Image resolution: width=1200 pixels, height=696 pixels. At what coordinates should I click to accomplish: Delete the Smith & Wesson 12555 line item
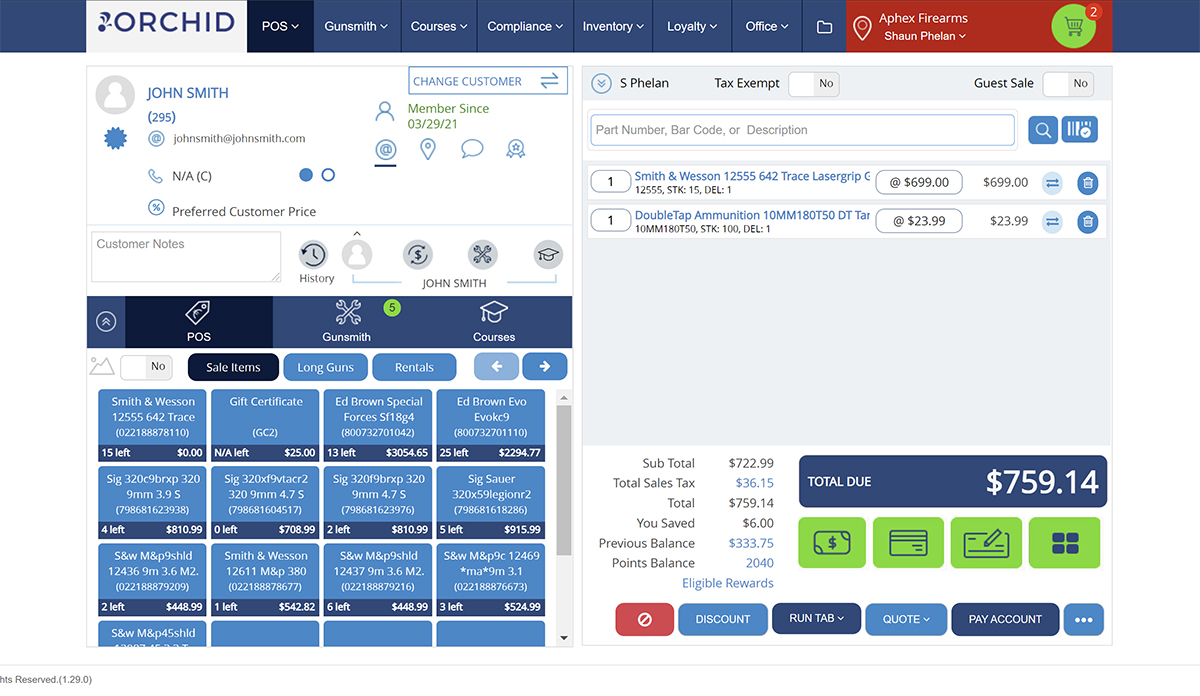click(x=1087, y=183)
